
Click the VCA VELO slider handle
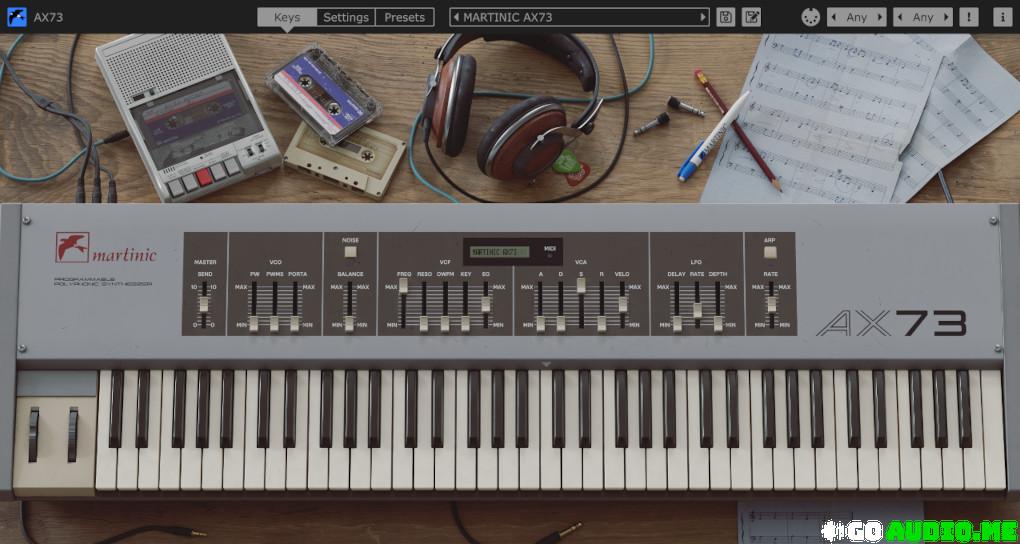[x=623, y=304]
